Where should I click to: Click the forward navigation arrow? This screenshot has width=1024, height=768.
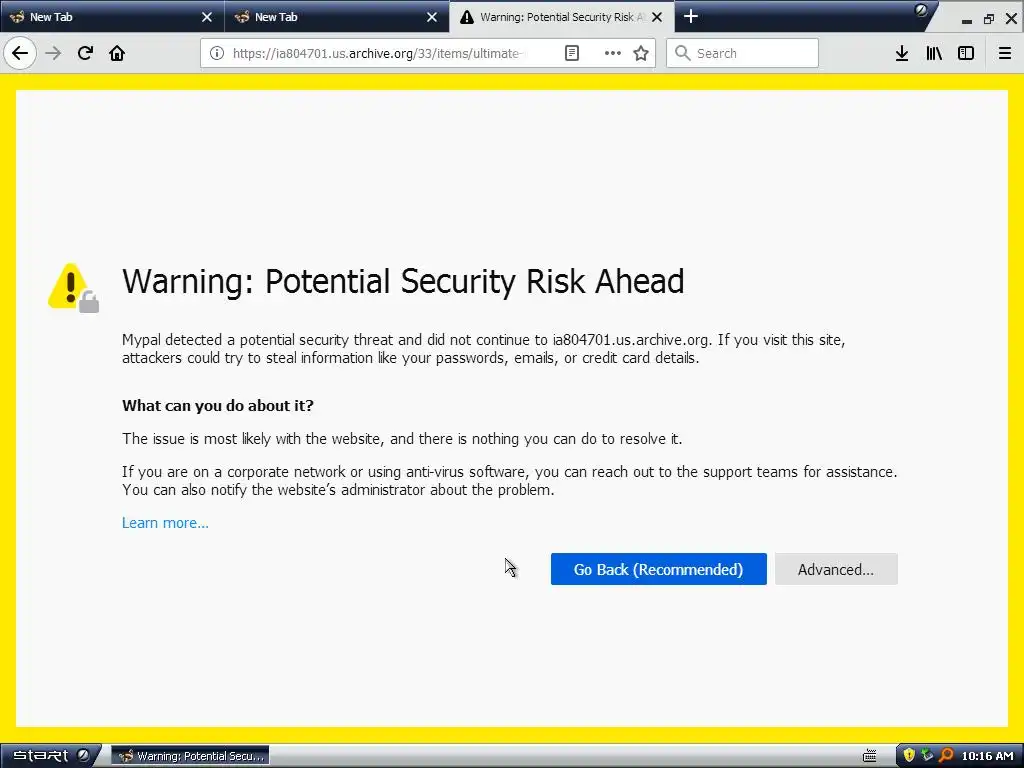[53, 53]
